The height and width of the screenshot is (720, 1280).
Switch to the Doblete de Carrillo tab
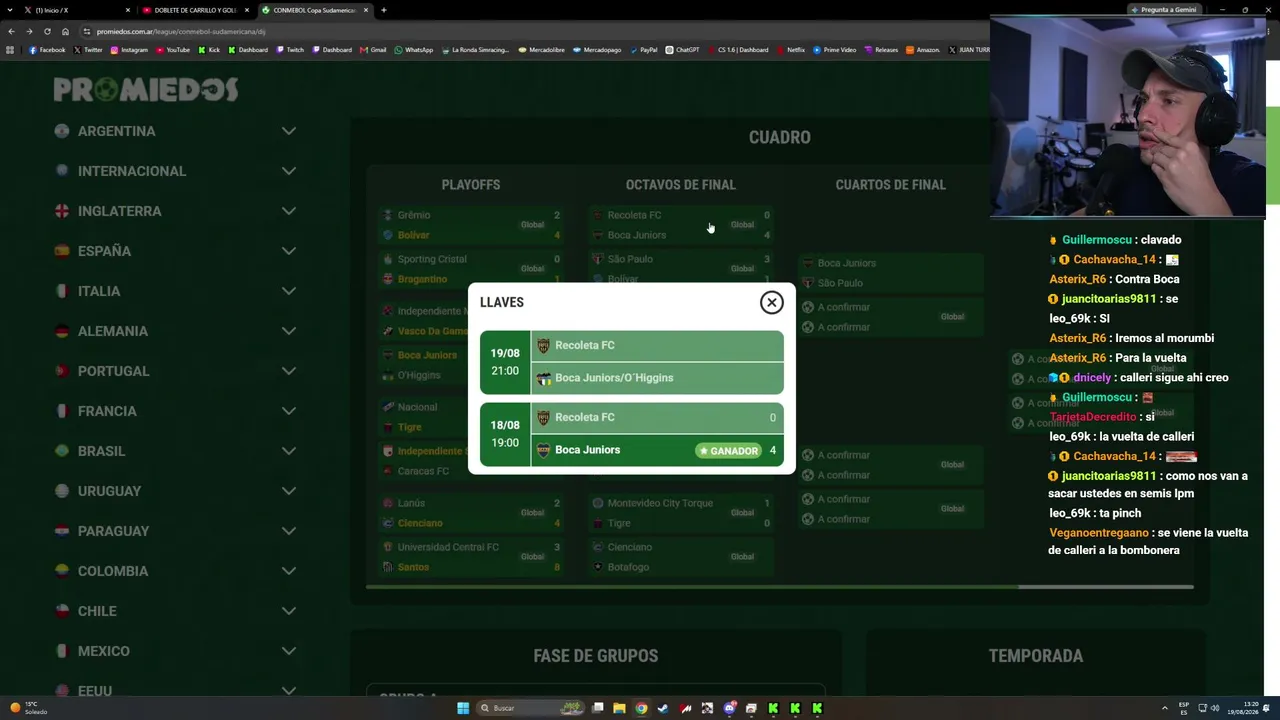tap(195, 10)
